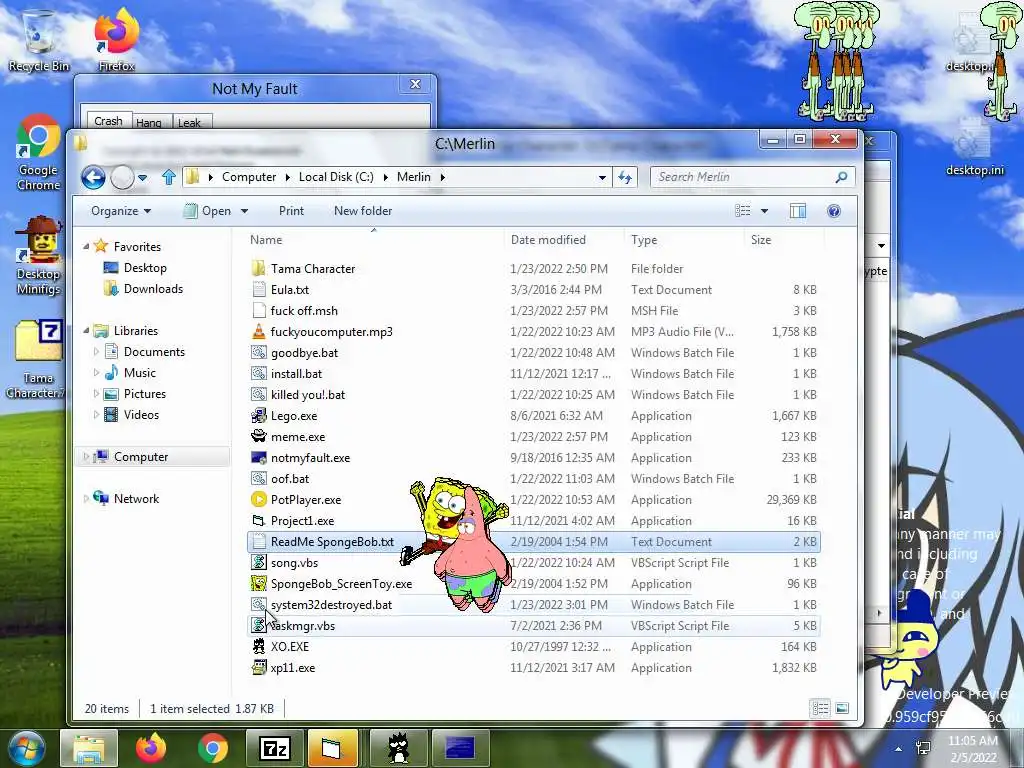The width and height of the screenshot is (1024, 768).
Task: Select the XO.EXE icon
Action: pyautogui.click(x=259, y=647)
